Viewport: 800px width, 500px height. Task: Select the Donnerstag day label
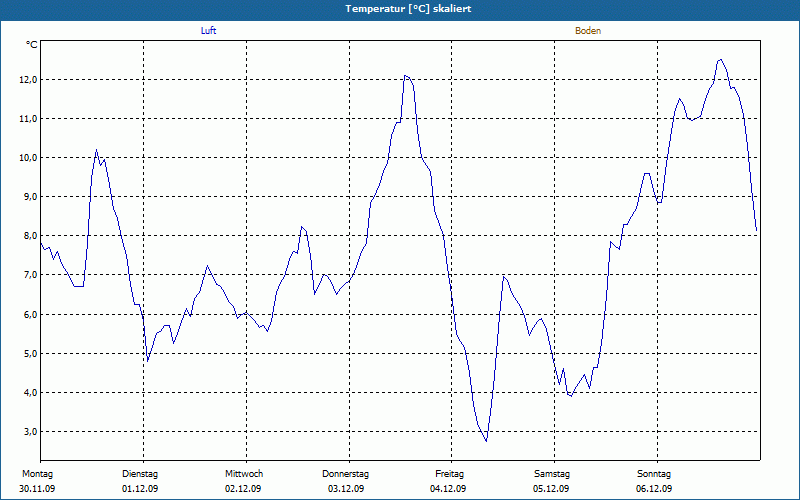pos(345,474)
